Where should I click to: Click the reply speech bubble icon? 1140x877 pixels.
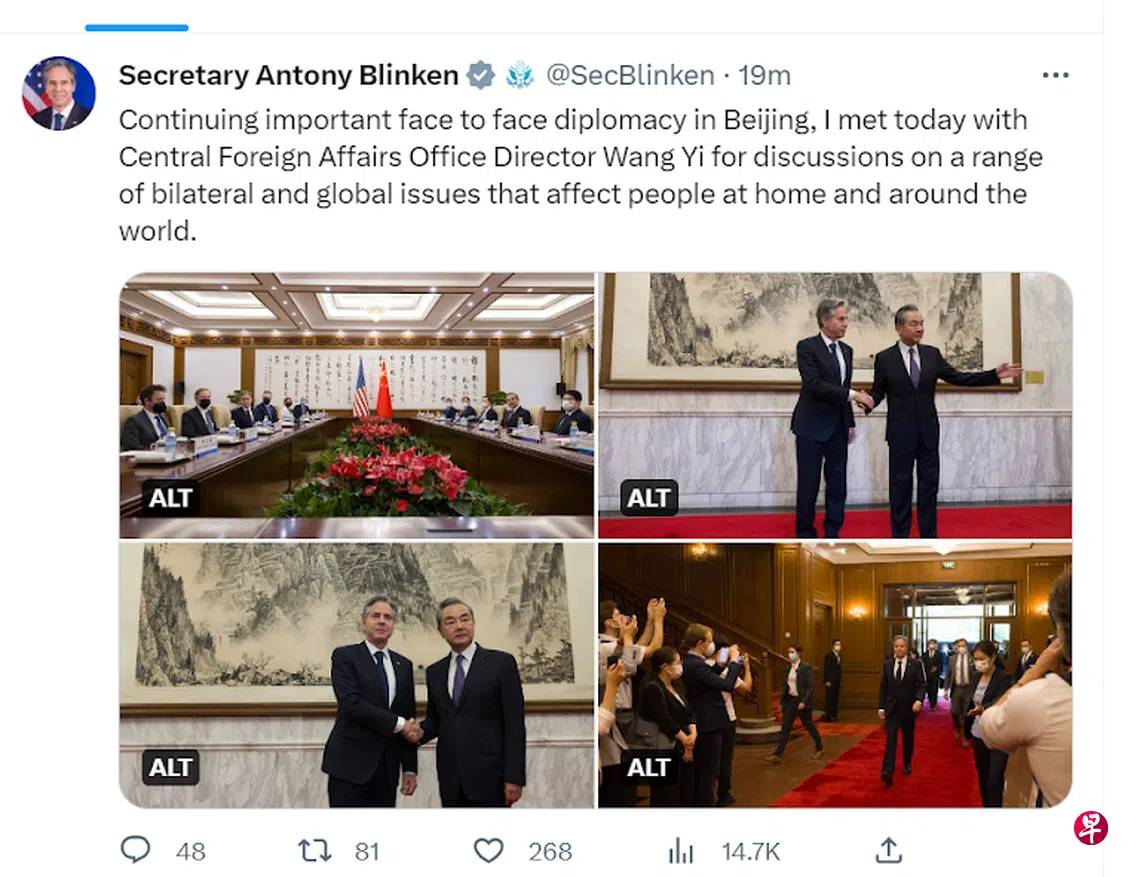[x=136, y=850]
